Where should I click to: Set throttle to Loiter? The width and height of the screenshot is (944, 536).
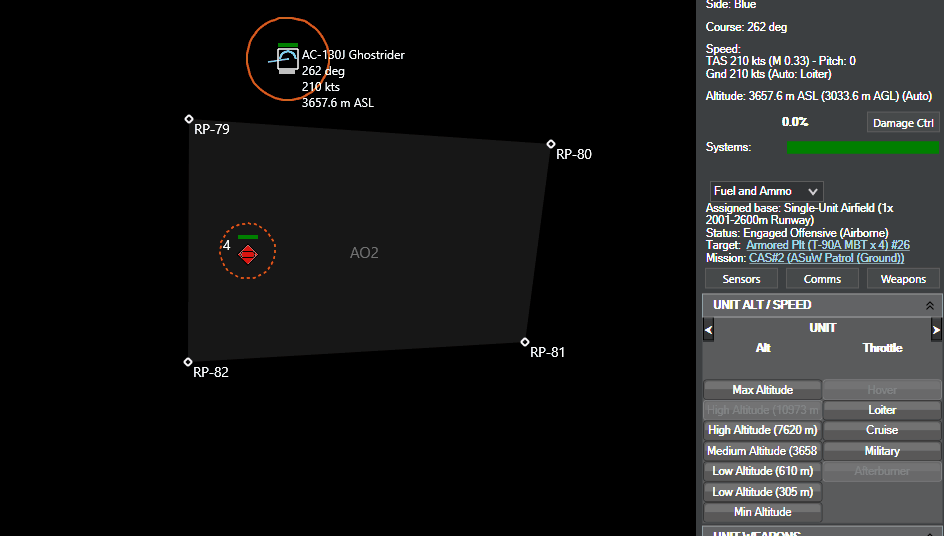tap(882, 410)
